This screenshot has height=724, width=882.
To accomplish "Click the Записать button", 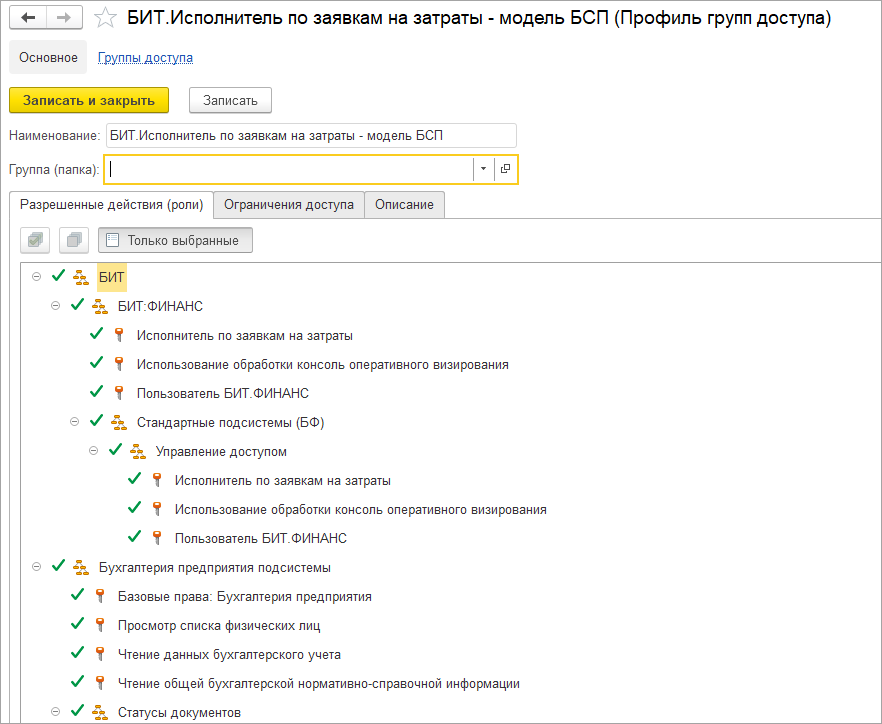I will click(230, 101).
